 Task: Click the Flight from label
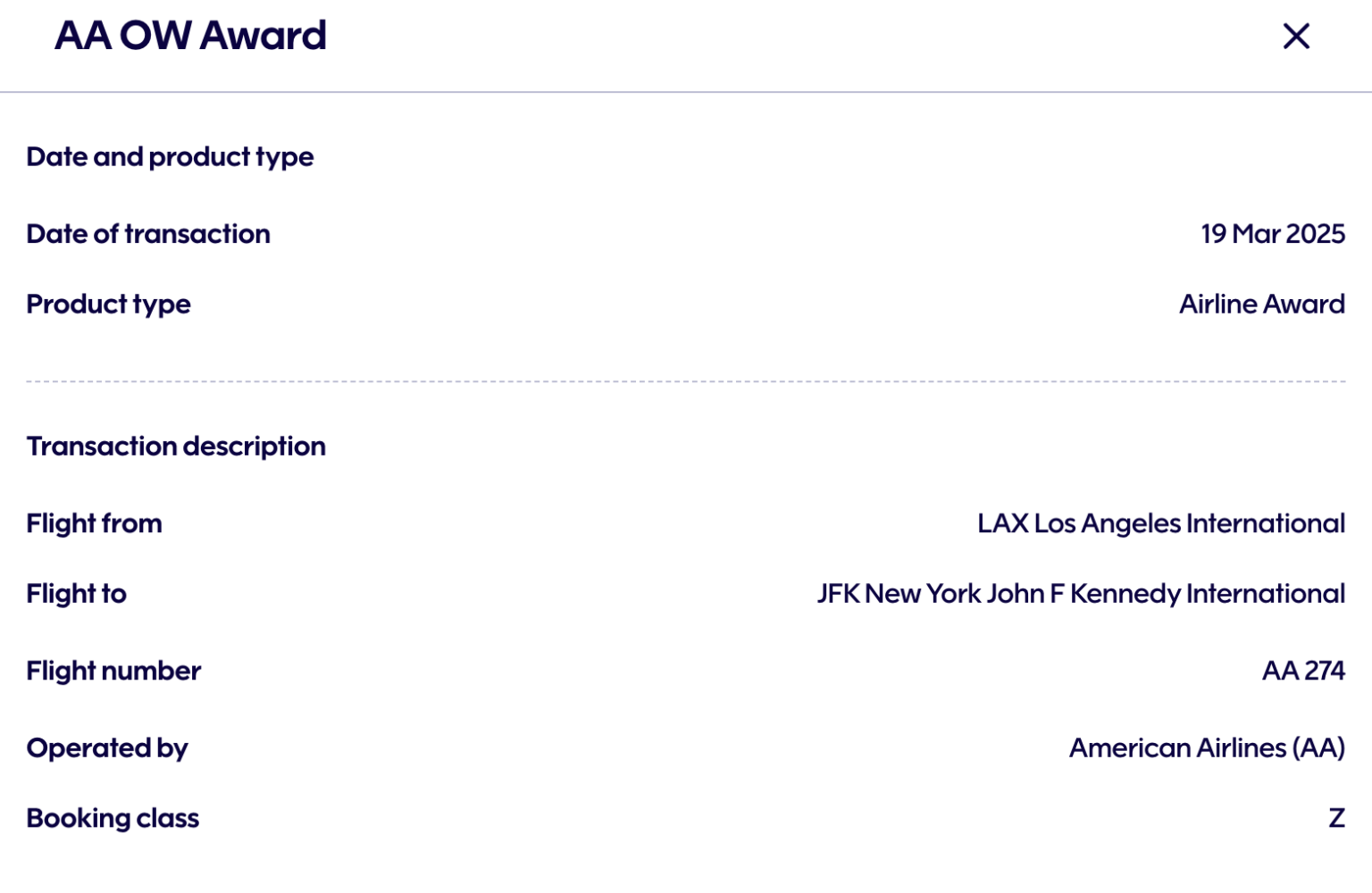[x=94, y=523]
